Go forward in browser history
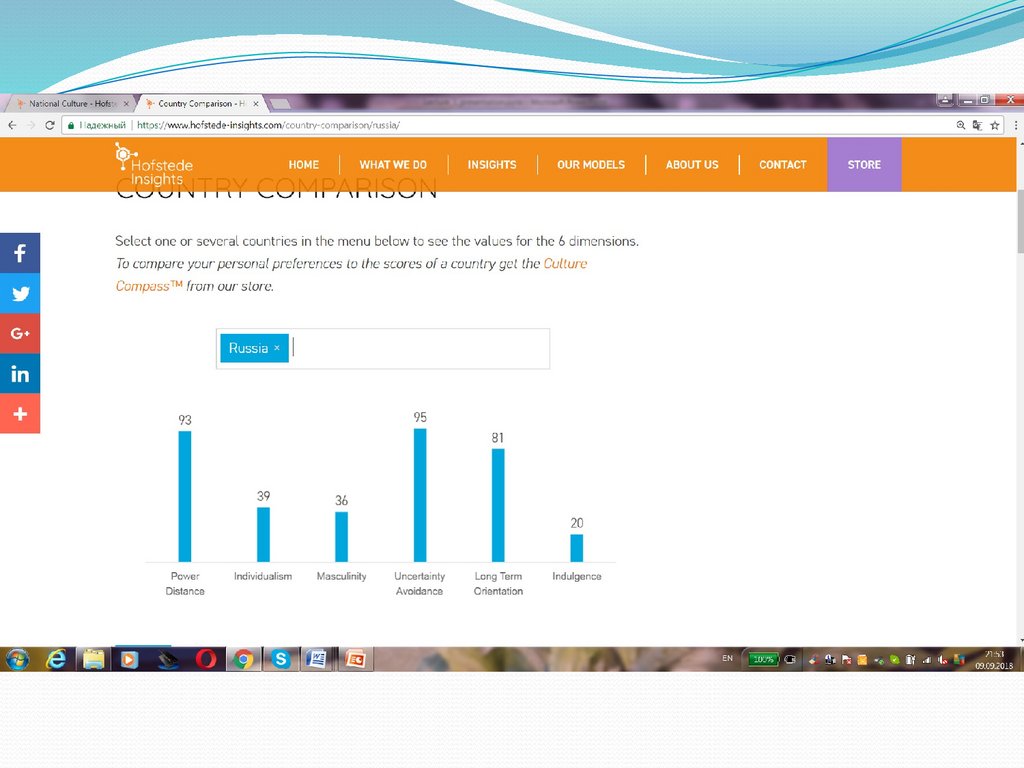Viewport: 1024px width, 768px height. coord(31,125)
